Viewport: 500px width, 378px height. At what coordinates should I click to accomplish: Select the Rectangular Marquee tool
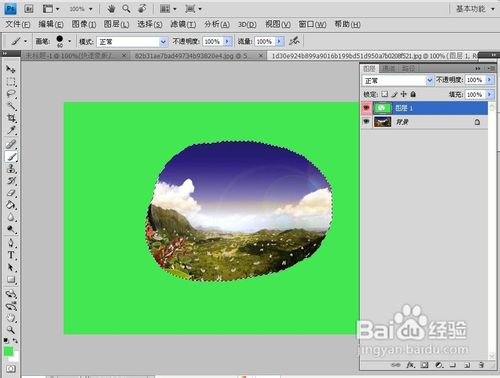[x=11, y=82]
